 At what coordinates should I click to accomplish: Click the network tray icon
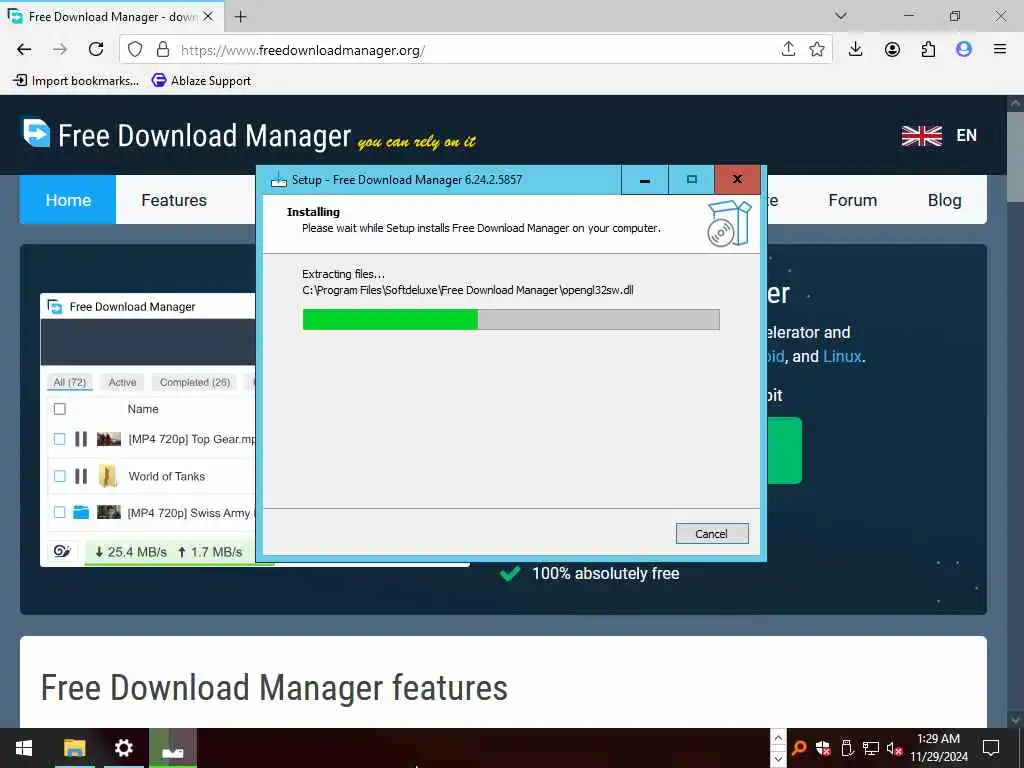click(x=870, y=748)
